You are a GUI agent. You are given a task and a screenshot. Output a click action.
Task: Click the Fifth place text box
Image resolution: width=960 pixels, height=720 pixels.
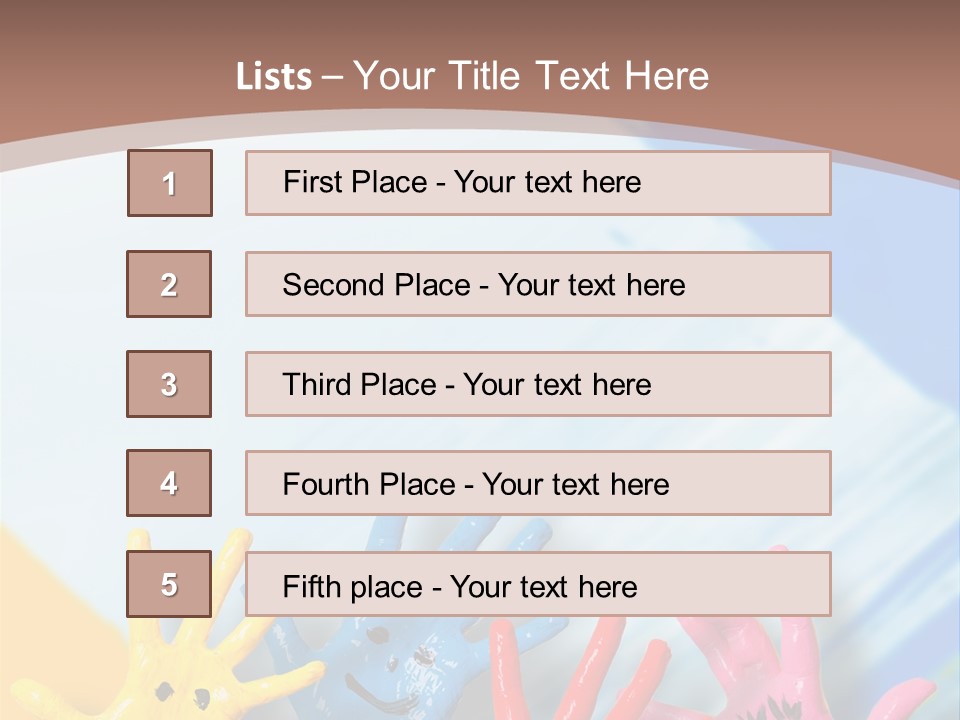coord(538,585)
